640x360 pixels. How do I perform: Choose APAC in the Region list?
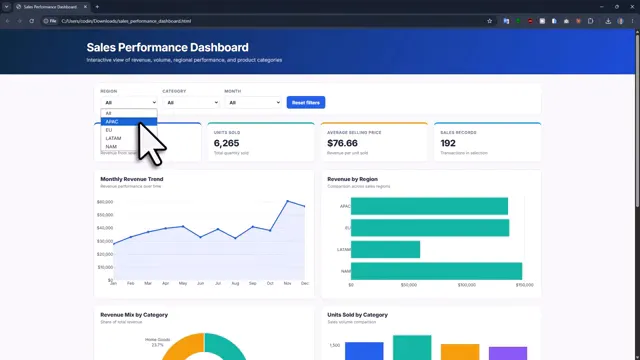[129, 122]
